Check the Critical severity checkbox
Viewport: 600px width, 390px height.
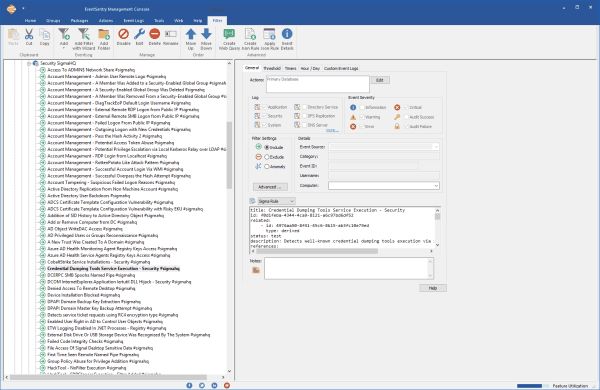[406, 108]
